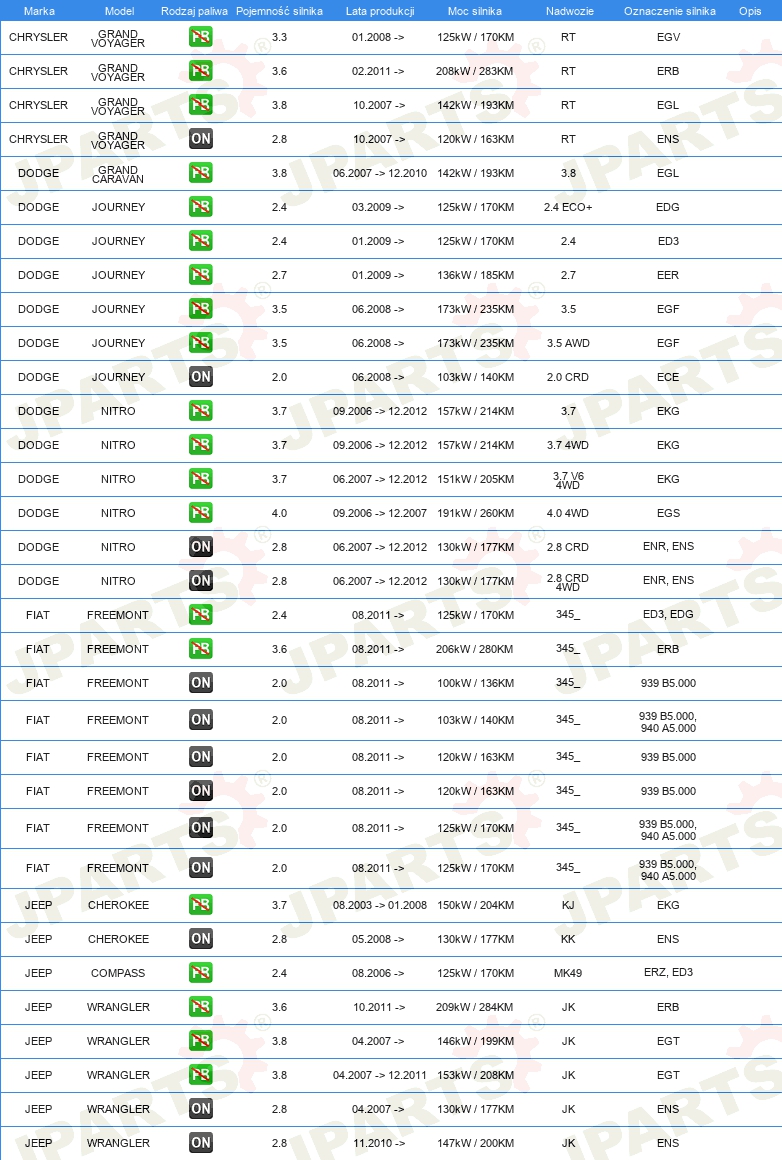Screen dimensions: 782x1160
Task: Click diesel ON icon for Wrangler 130kW
Action: 200,1110
